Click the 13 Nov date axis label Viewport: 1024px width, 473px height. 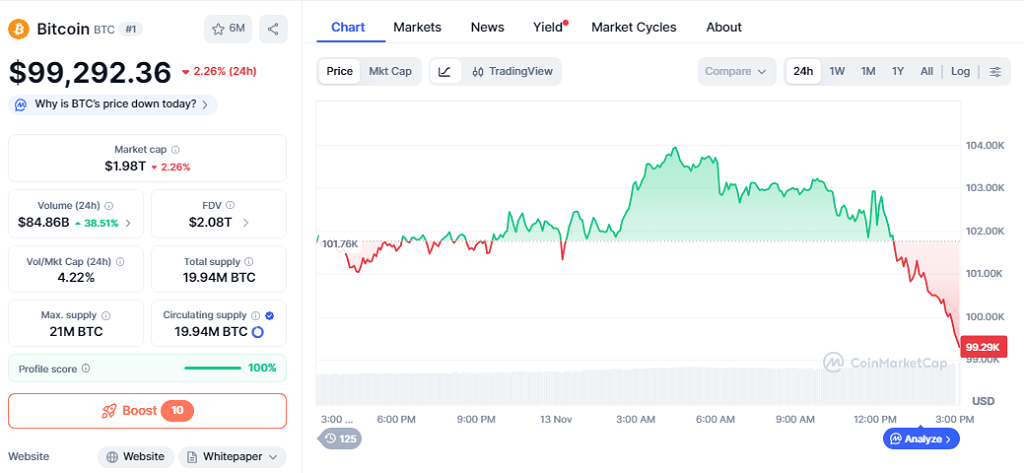pyautogui.click(x=556, y=419)
